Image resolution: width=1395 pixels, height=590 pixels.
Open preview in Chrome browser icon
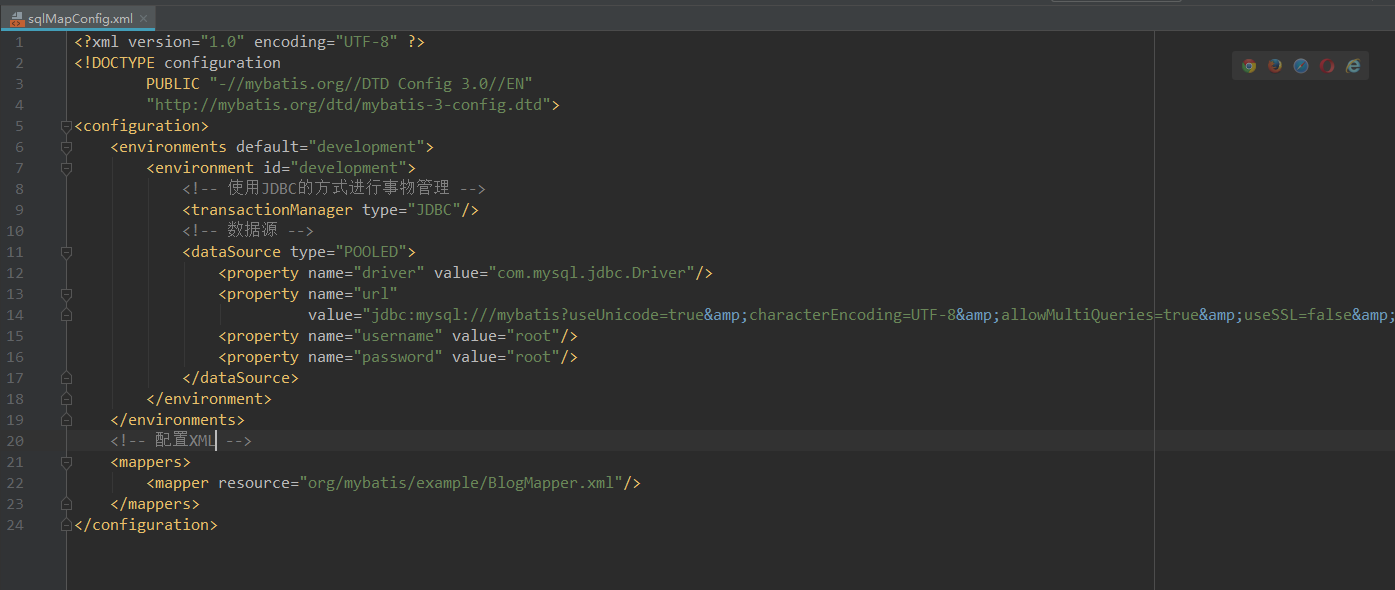pos(1249,66)
